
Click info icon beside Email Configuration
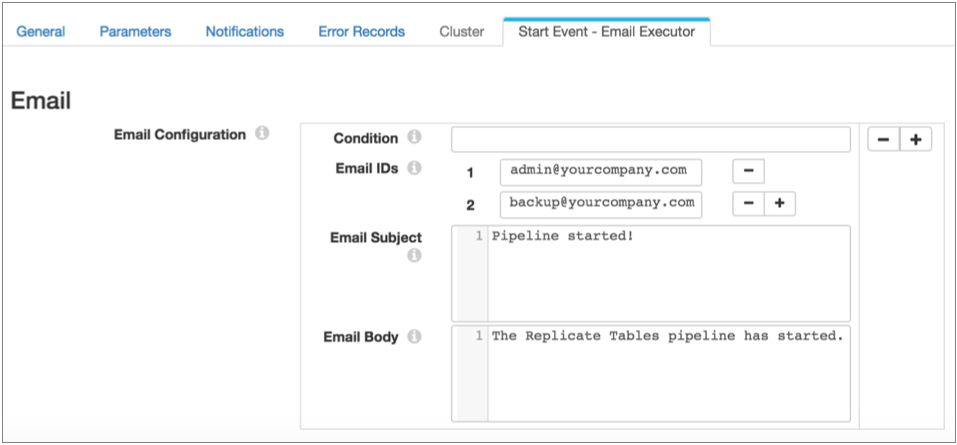(262, 133)
